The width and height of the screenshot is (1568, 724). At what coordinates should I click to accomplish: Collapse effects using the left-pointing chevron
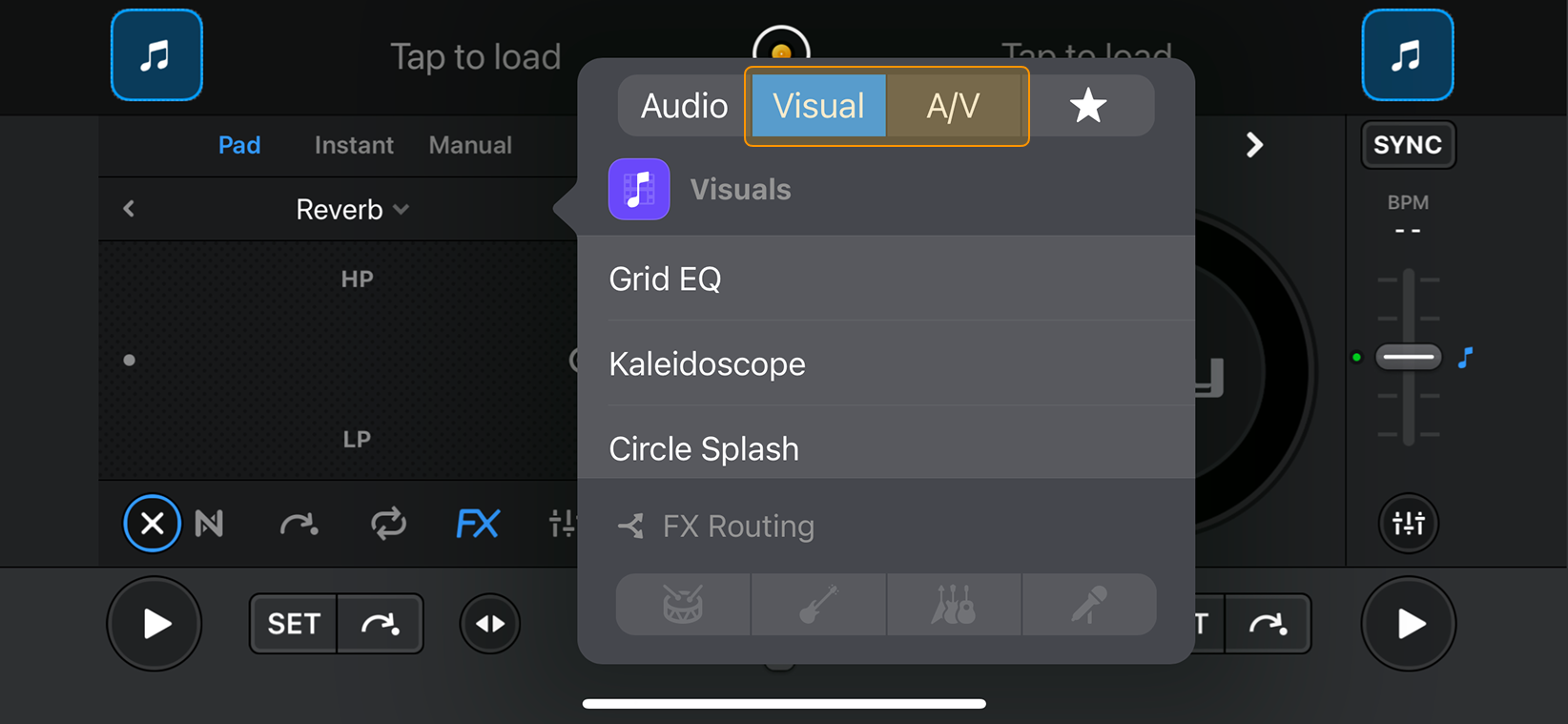(128, 209)
